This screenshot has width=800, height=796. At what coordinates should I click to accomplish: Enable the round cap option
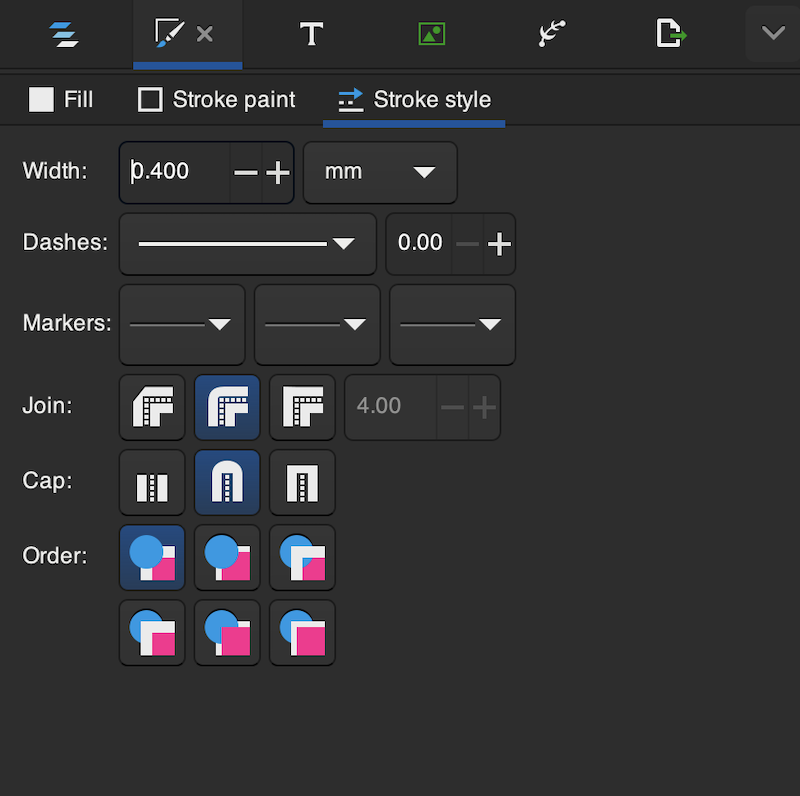227,482
